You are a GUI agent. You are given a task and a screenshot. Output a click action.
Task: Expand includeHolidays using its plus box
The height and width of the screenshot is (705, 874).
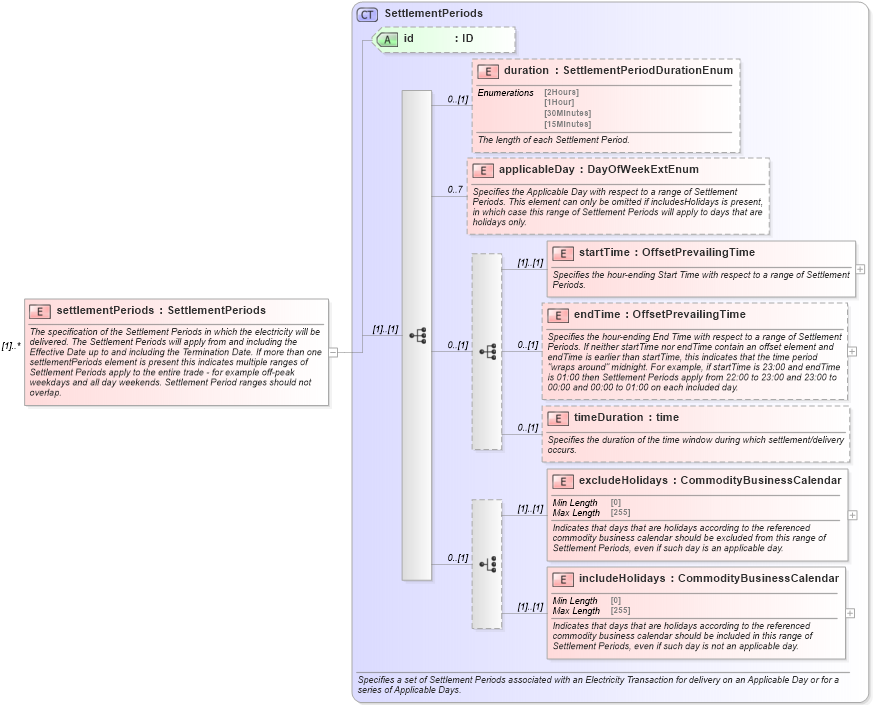[850, 611]
